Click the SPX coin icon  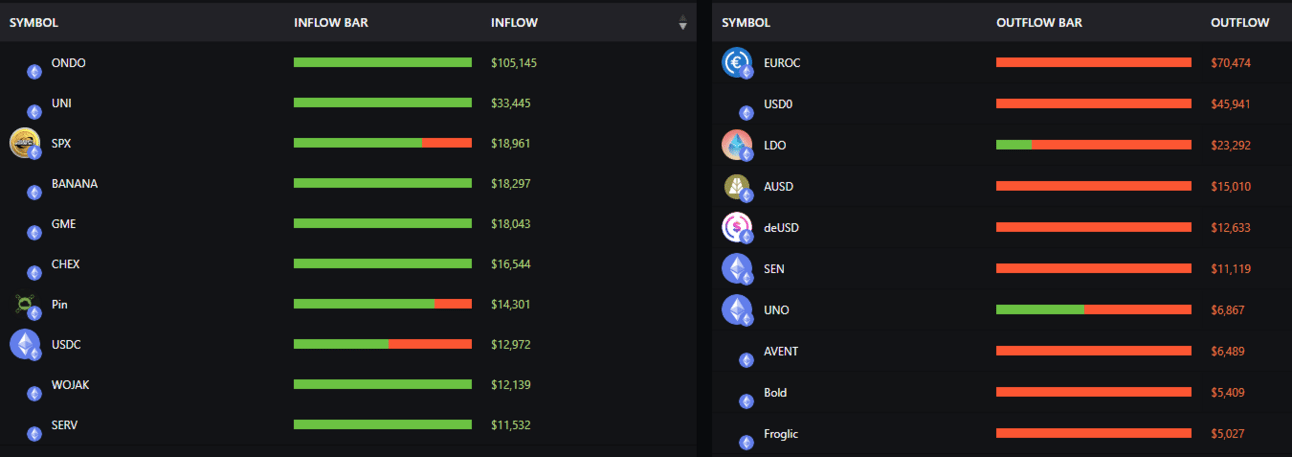pyautogui.click(x=25, y=144)
